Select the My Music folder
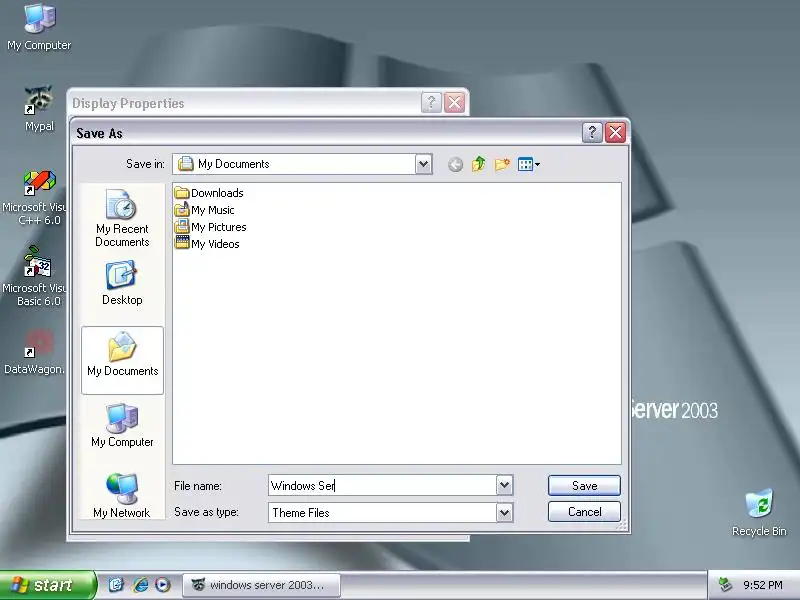Viewport: 800px width, 600px height. 205,210
